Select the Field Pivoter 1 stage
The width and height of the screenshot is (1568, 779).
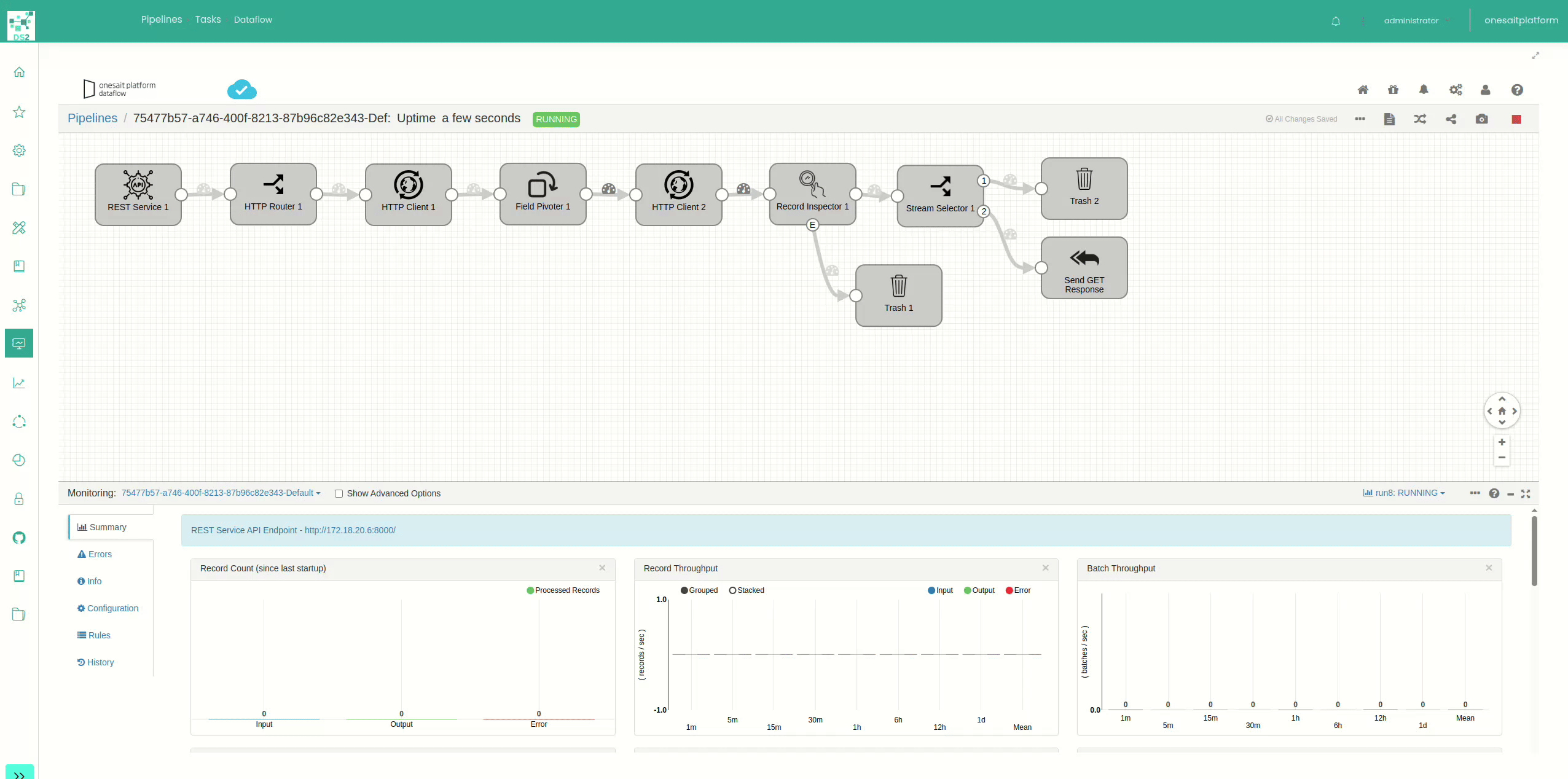(543, 194)
